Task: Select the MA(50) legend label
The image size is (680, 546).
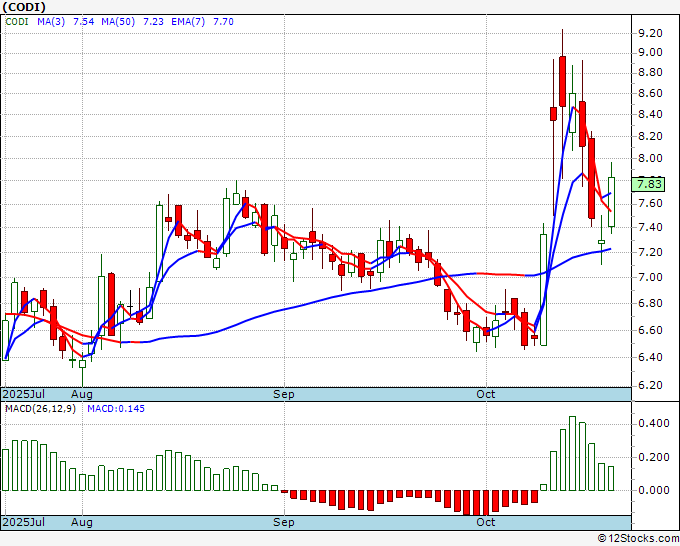Action: tap(118, 22)
